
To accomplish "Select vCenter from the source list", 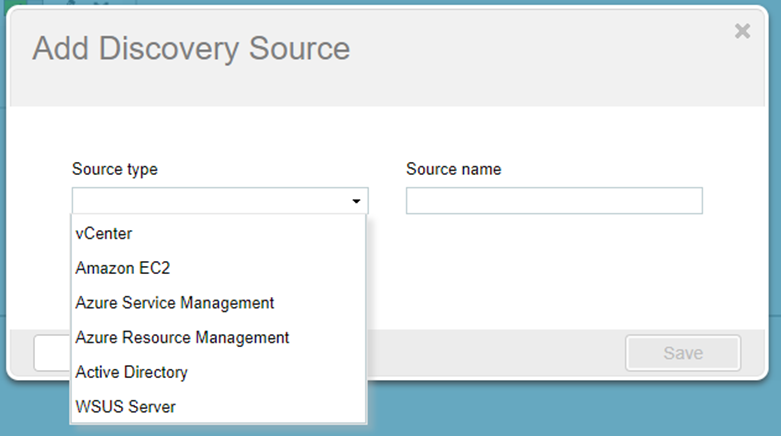I will [104, 233].
